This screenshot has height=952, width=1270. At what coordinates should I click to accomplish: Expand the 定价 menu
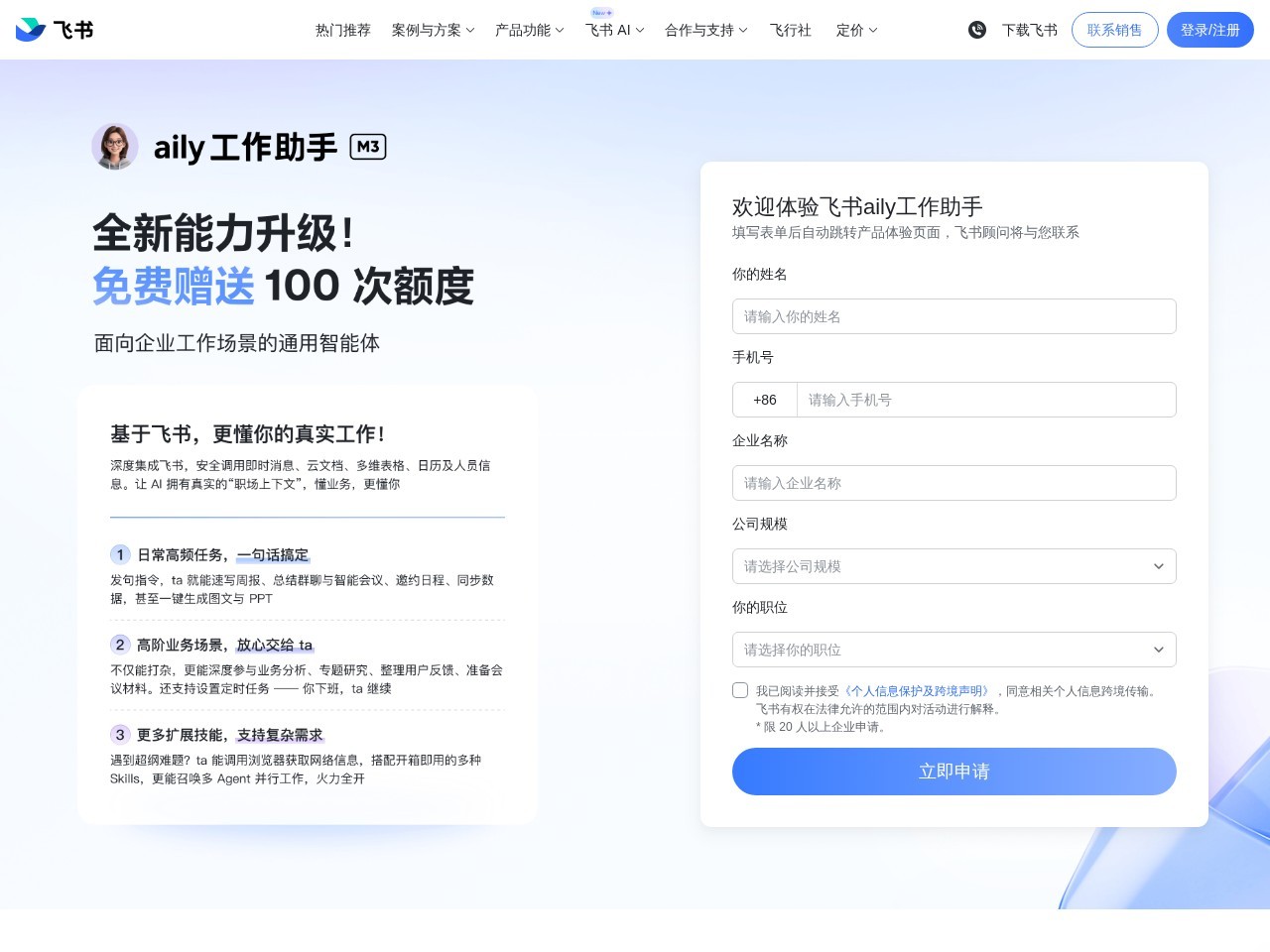coord(857,30)
